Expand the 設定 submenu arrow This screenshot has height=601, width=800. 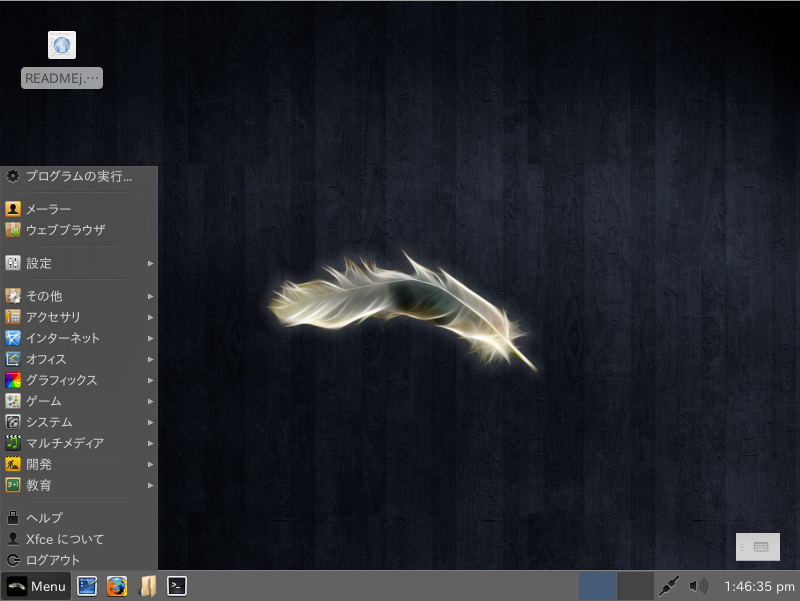point(151,263)
